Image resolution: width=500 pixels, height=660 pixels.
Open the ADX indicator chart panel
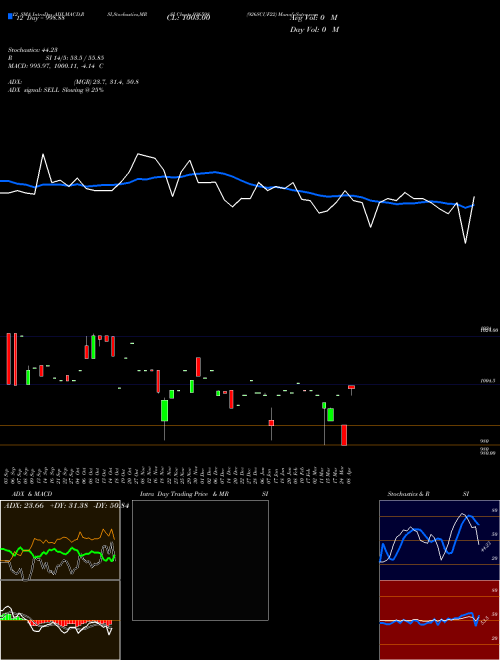(60, 540)
